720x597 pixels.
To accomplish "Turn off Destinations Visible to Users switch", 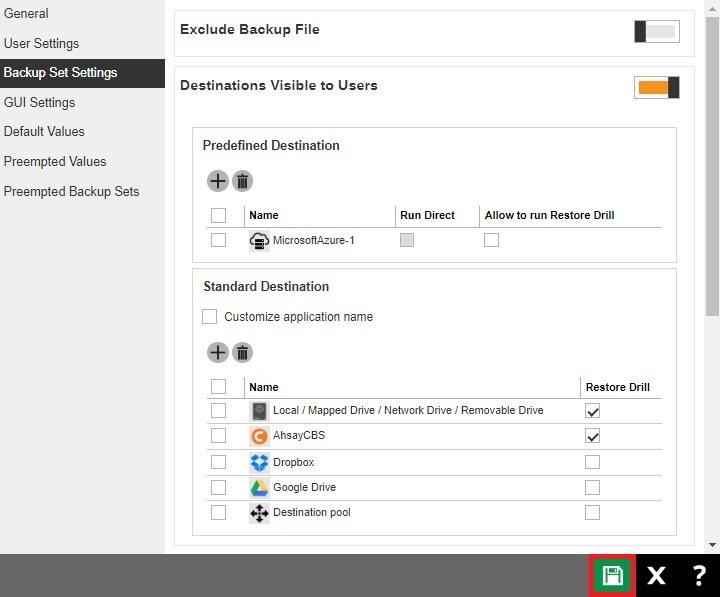I will [x=657, y=87].
